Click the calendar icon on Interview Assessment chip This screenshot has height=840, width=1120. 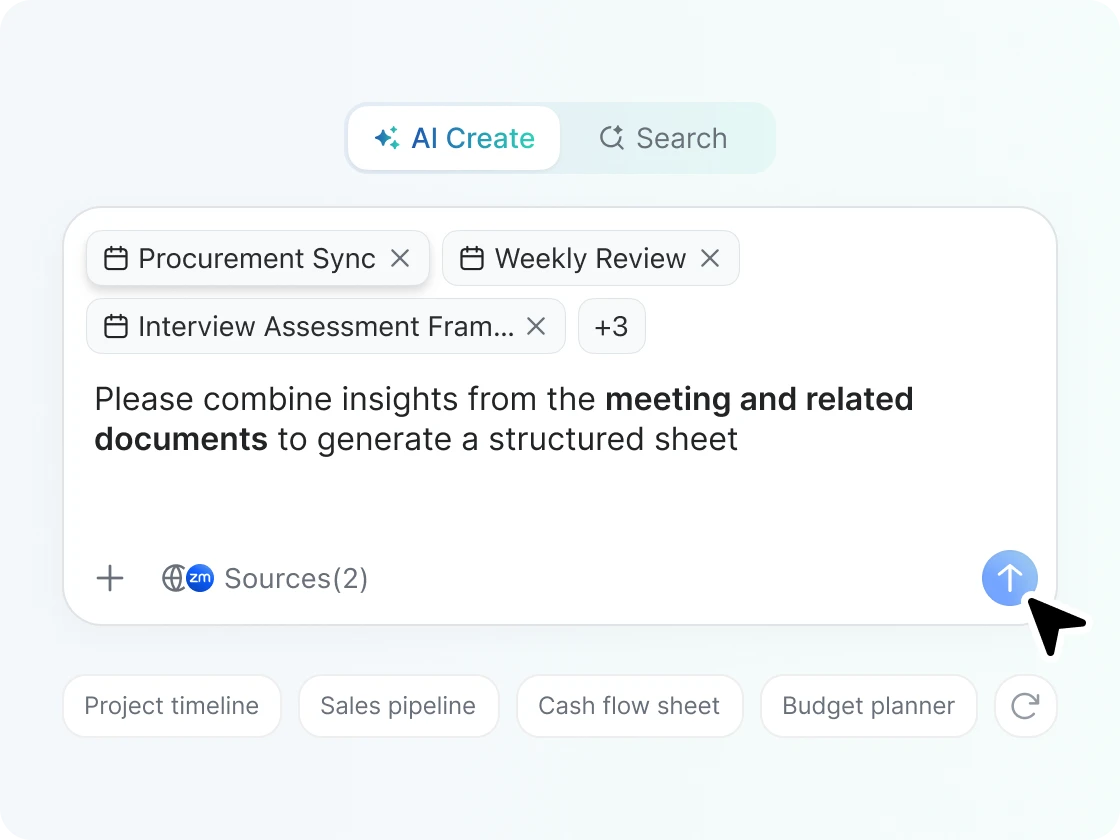(114, 326)
